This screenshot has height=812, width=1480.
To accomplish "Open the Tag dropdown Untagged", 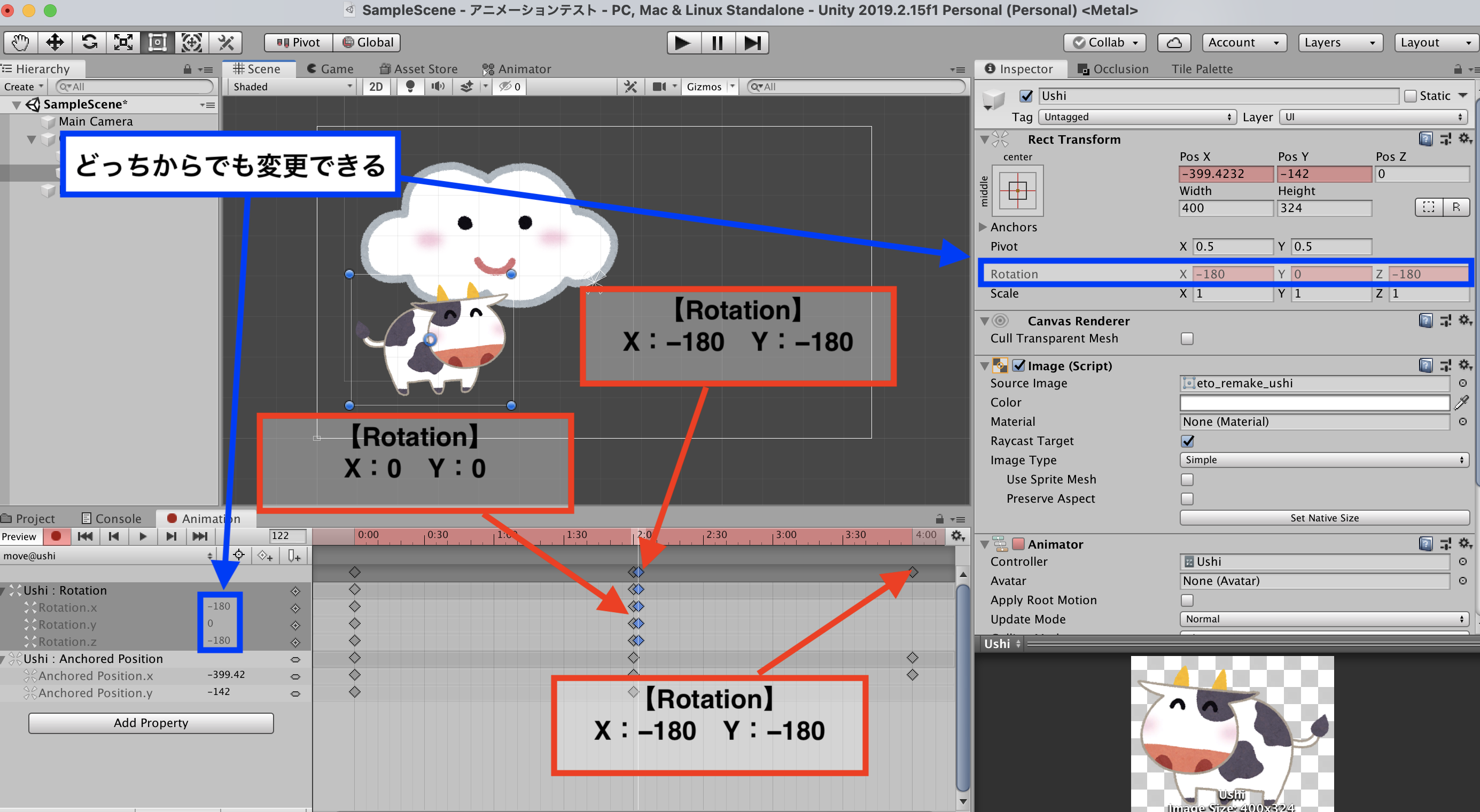I will click(1137, 117).
